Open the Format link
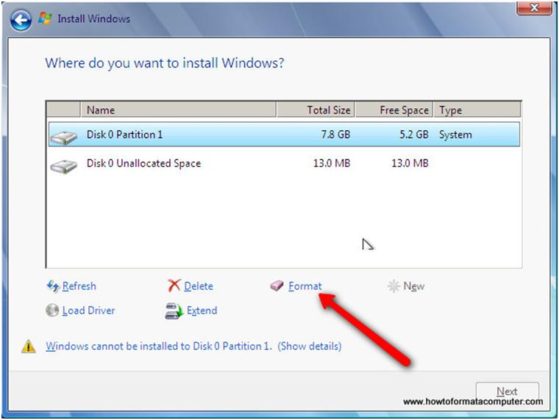Screen dimensions: 559x420 click(305, 286)
